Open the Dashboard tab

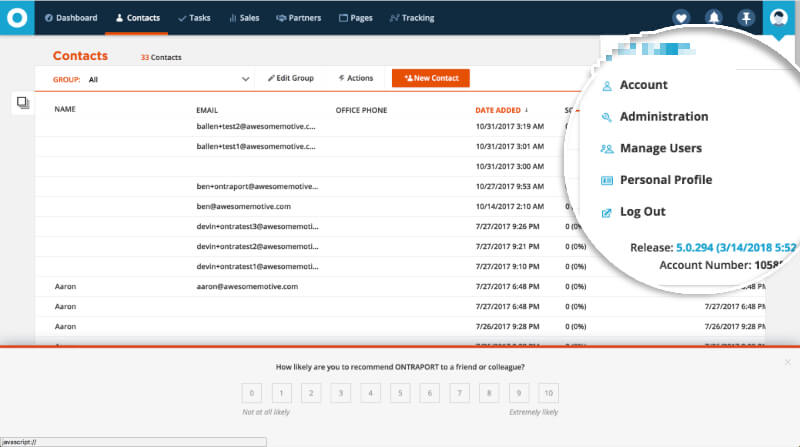(x=71, y=18)
